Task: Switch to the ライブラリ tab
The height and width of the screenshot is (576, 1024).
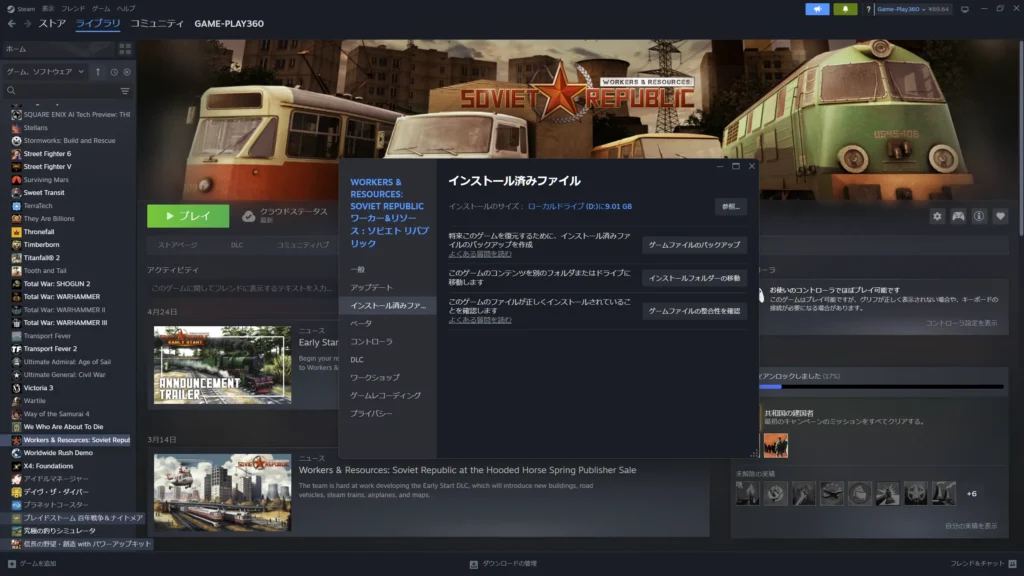Action: click(x=97, y=24)
